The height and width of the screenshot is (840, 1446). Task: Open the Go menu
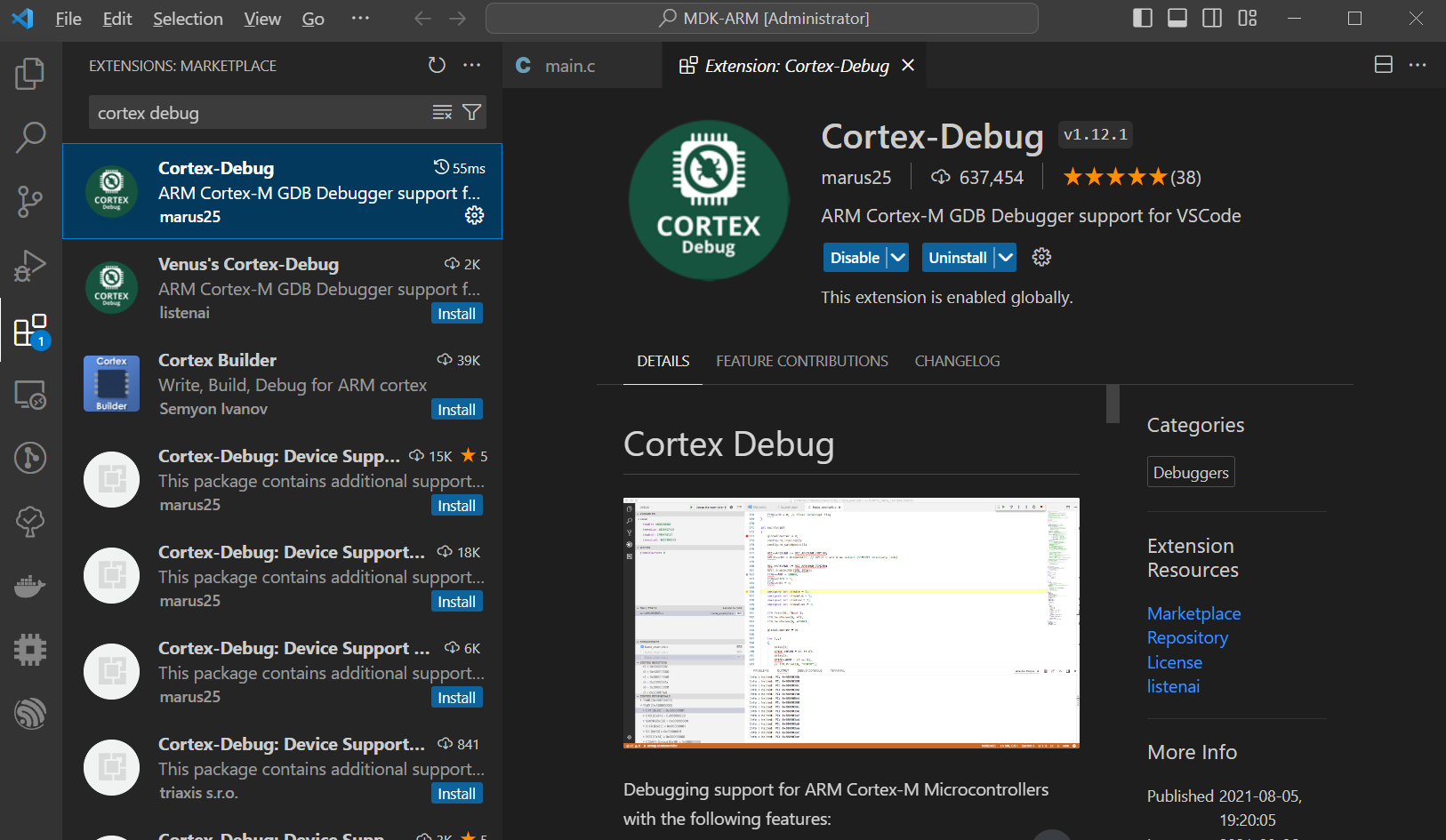[x=313, y=19]
